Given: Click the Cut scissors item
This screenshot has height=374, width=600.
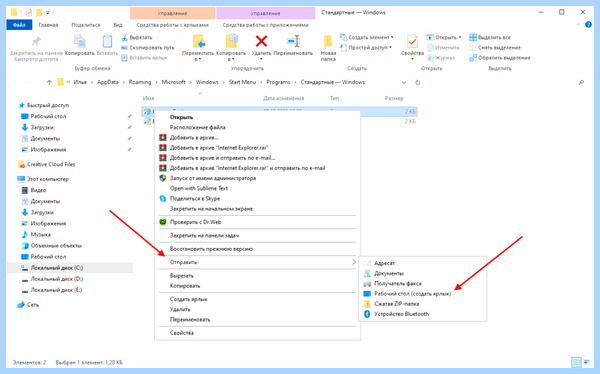Looking at the screenshot, I should 137,38.
